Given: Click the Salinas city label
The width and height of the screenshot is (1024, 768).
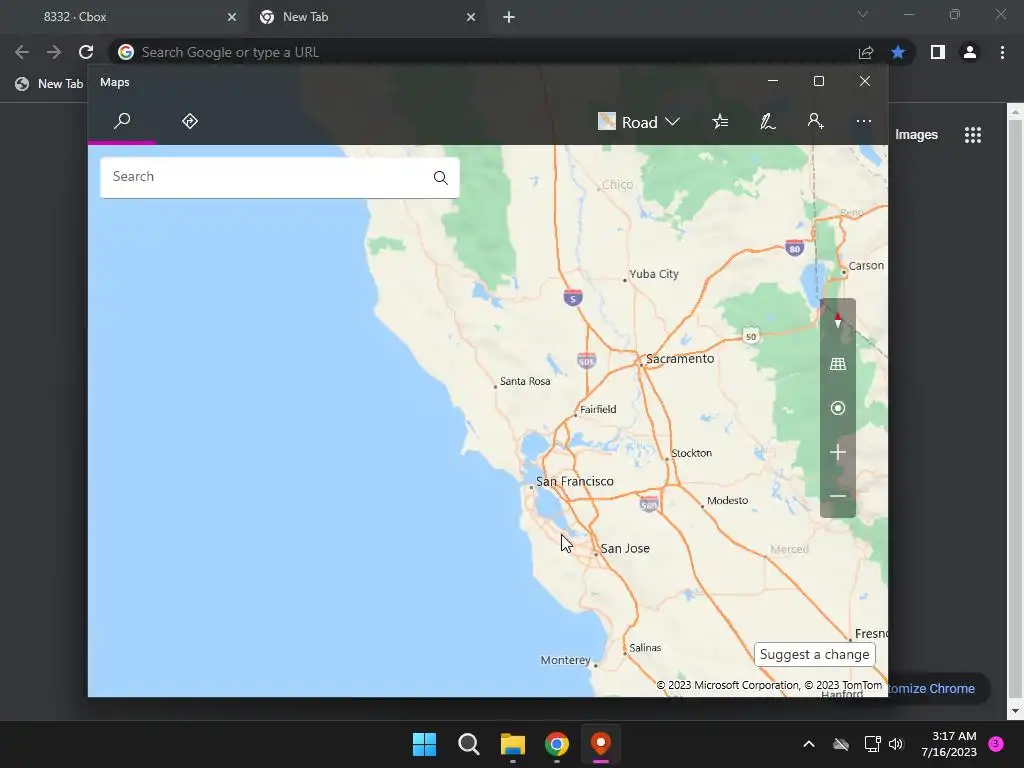Looking at the screenshot, I should 645,648.
